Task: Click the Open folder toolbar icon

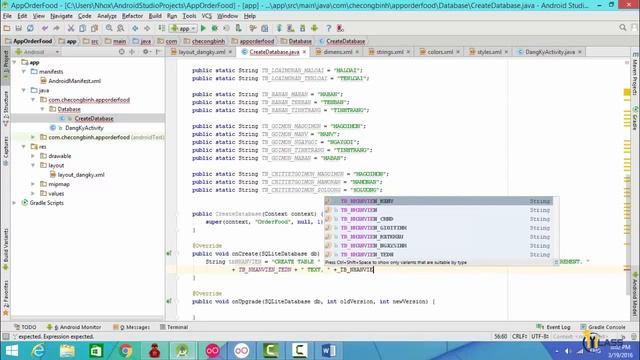Action: coord(7,28)
